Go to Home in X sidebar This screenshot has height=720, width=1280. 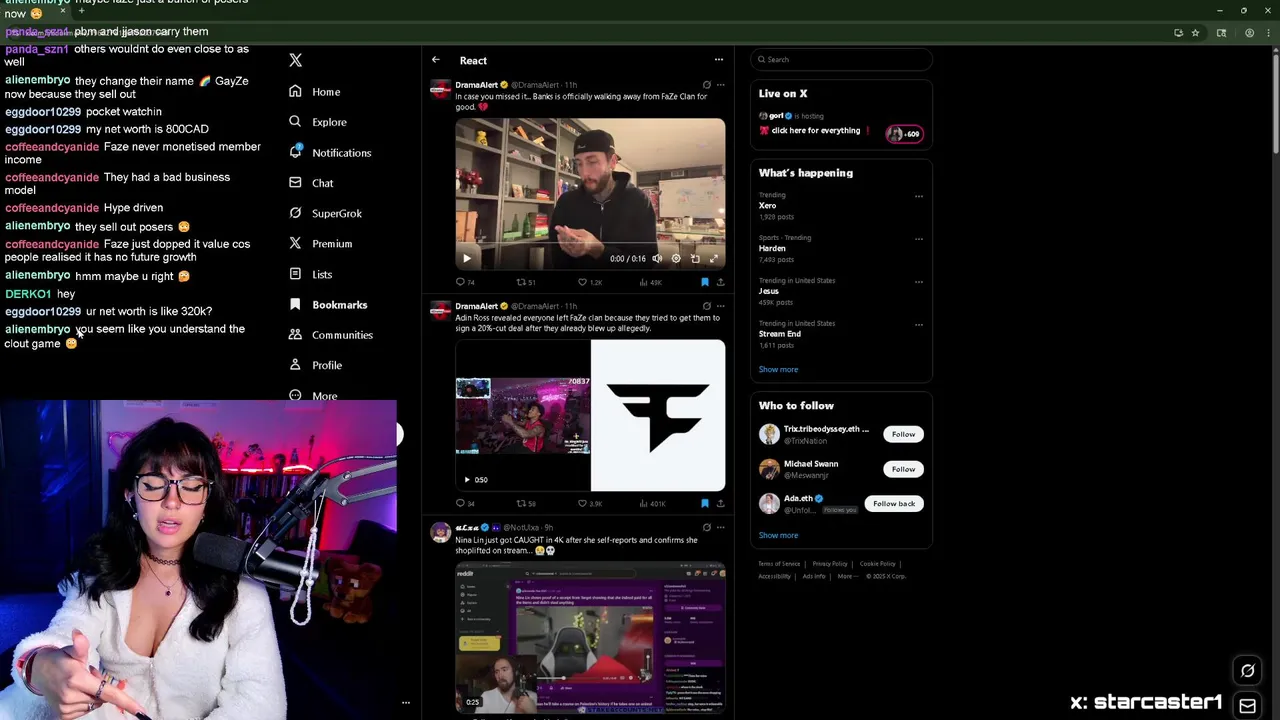[314, 92]
